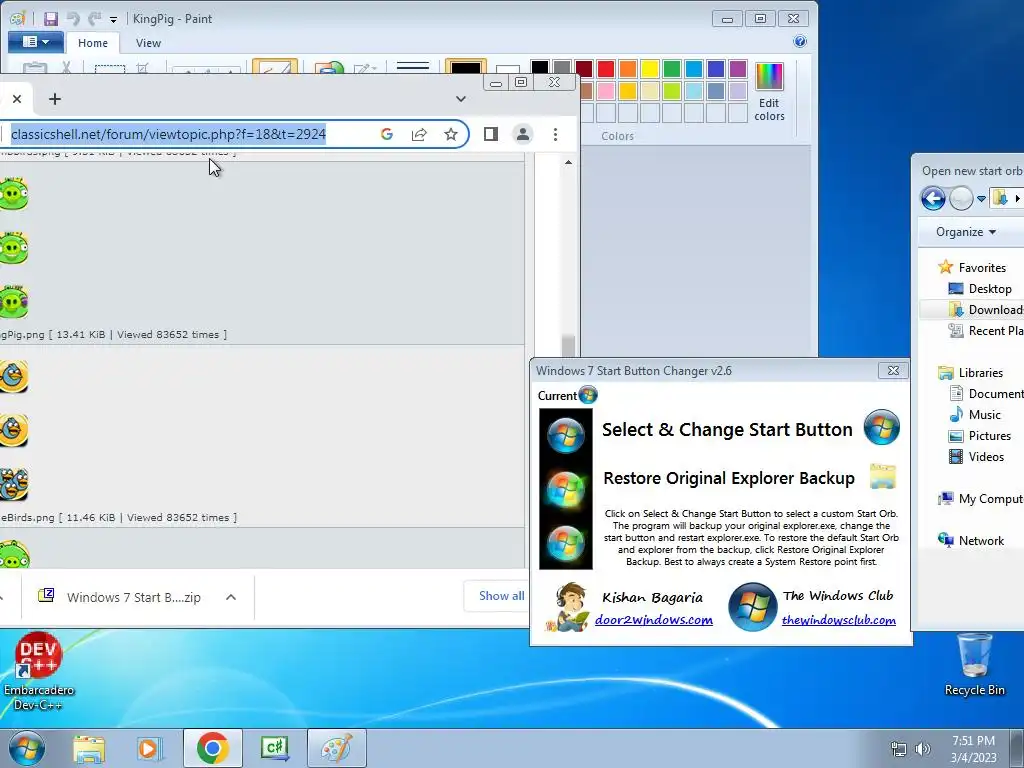Select My Computer in navigation pane
This screenshot has width=1024, height=768.
click(x=981, y=498)
